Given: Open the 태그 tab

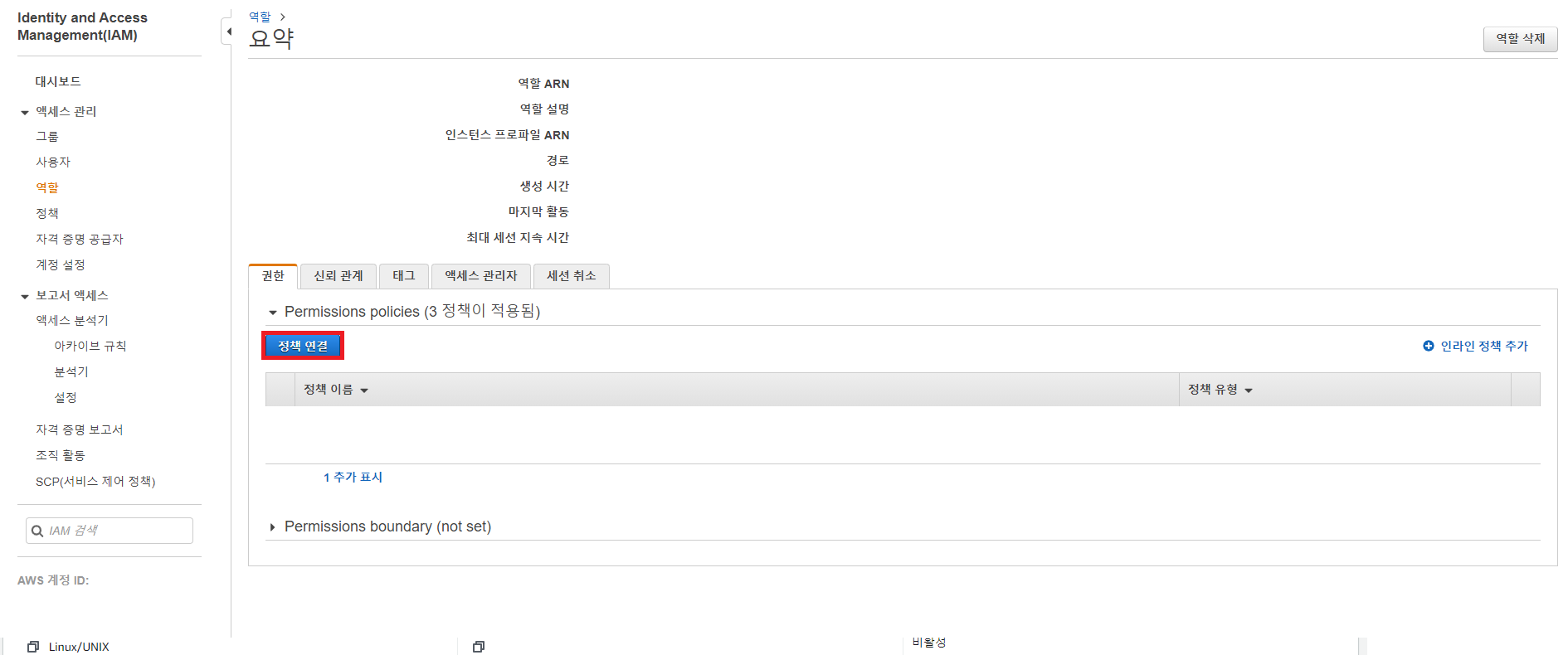Looking at the screenshot, I should point(404,276).
